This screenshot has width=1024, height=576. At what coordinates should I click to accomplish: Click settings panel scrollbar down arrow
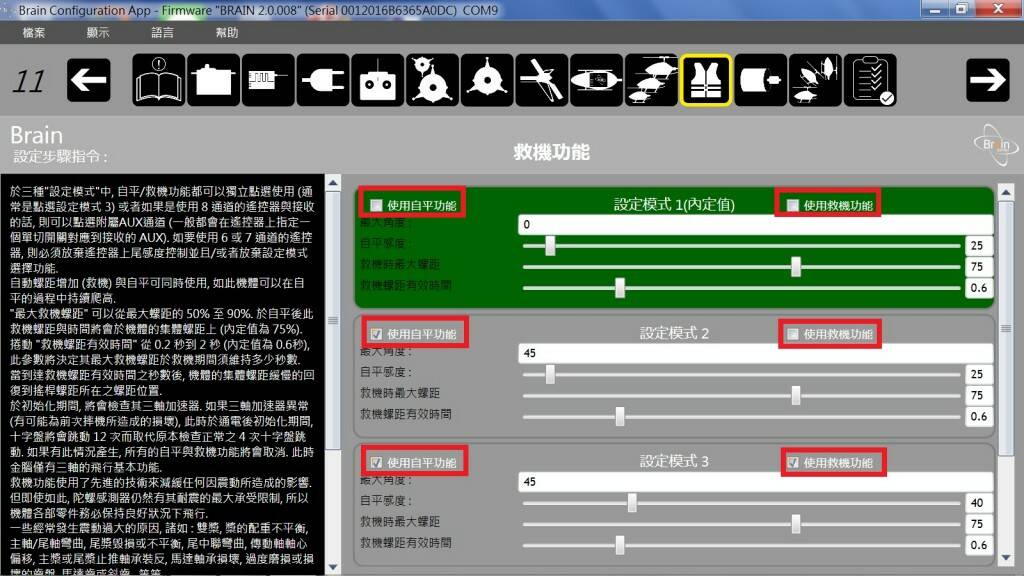pyautogui.click(x=1006, y=558)
